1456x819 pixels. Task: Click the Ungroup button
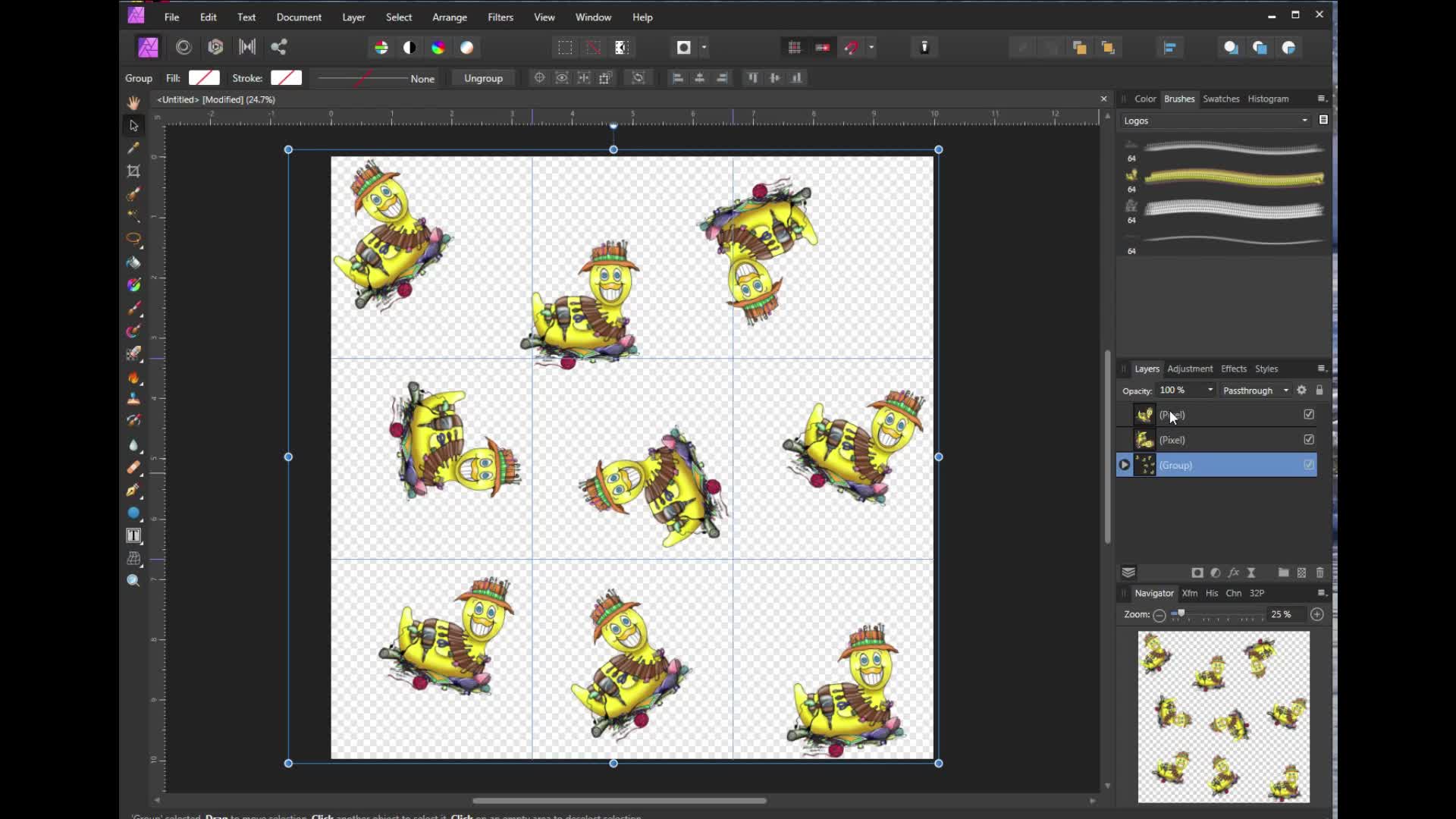point(483,77)
